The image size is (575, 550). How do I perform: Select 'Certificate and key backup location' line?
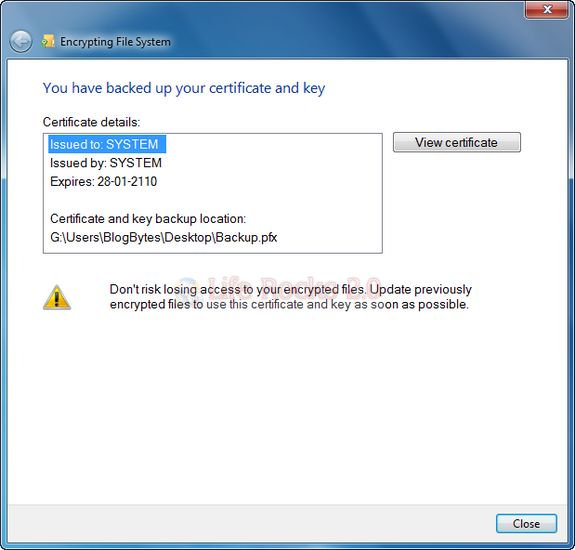point(148,219)
